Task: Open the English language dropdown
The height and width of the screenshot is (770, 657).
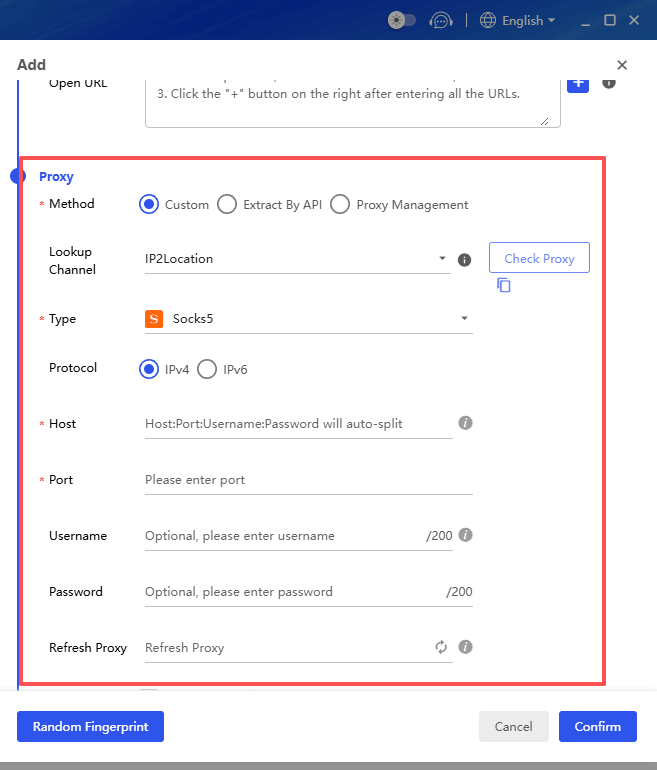Action: pos(517,20)
